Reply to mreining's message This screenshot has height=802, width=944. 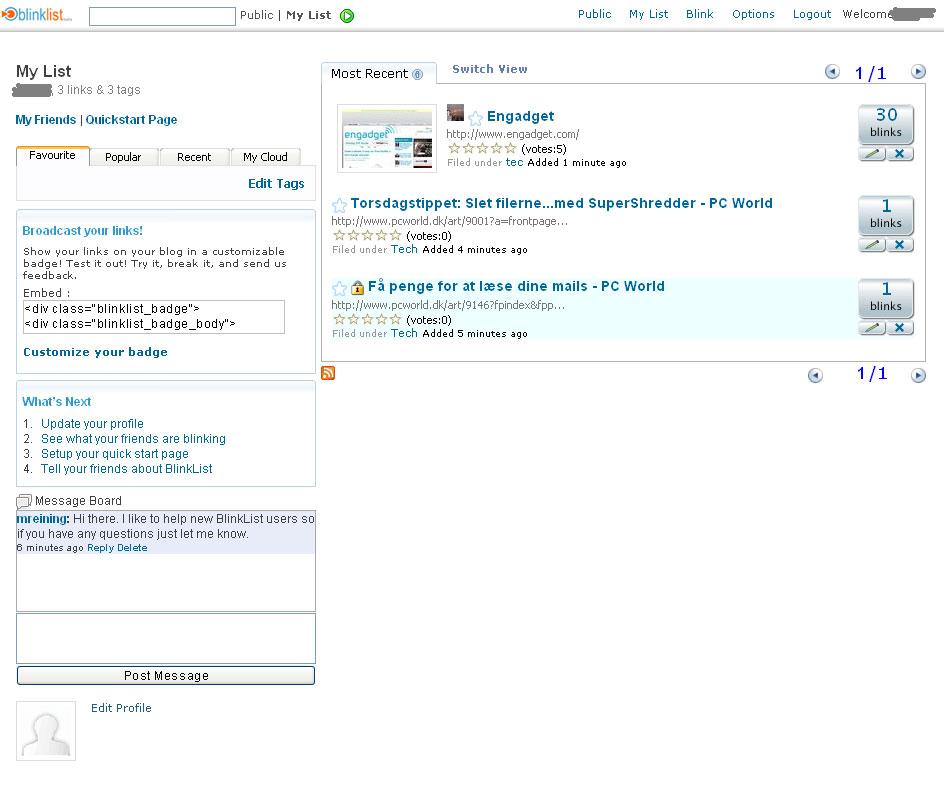(100, 548)
